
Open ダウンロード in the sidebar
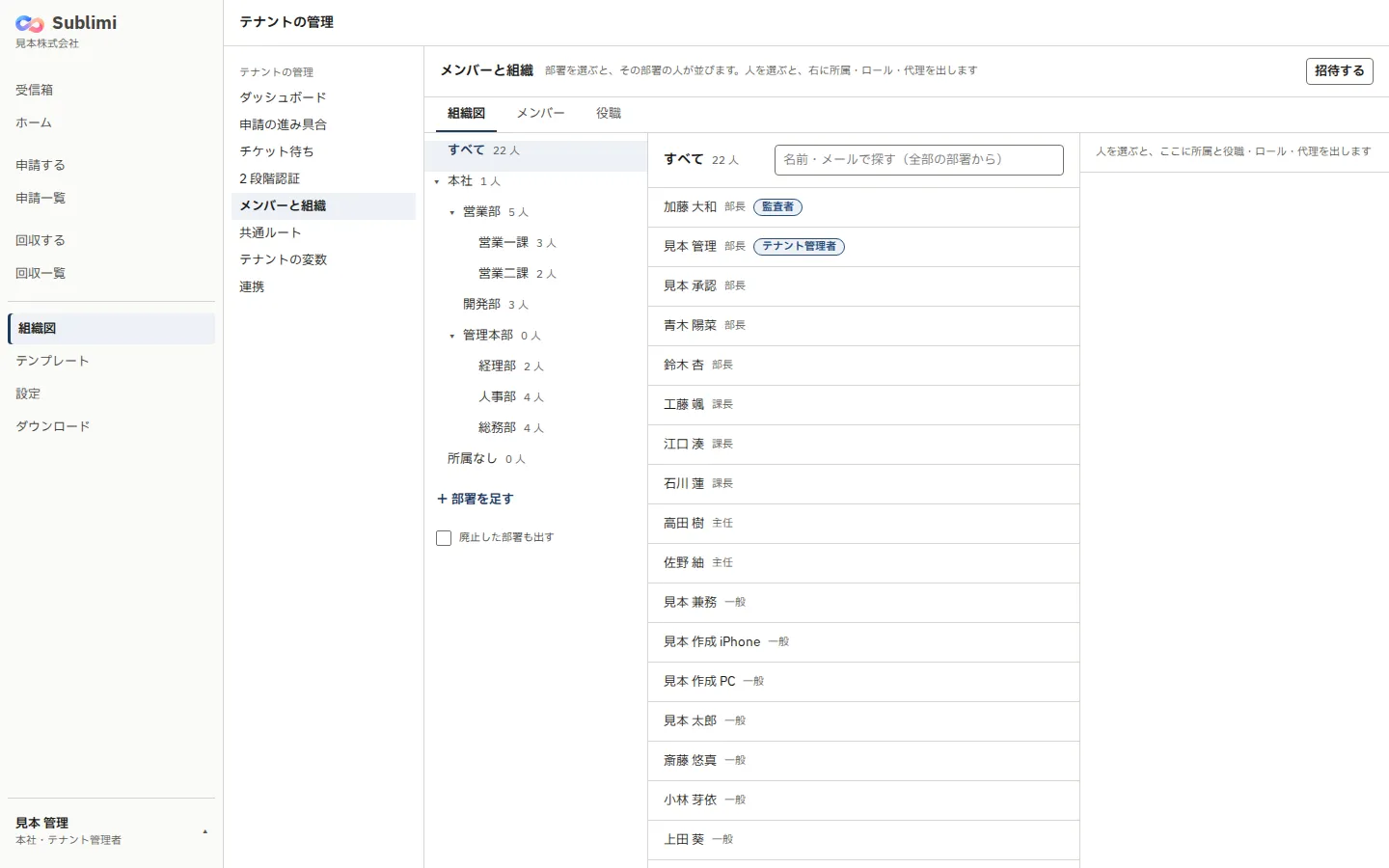tap(111, 426)
